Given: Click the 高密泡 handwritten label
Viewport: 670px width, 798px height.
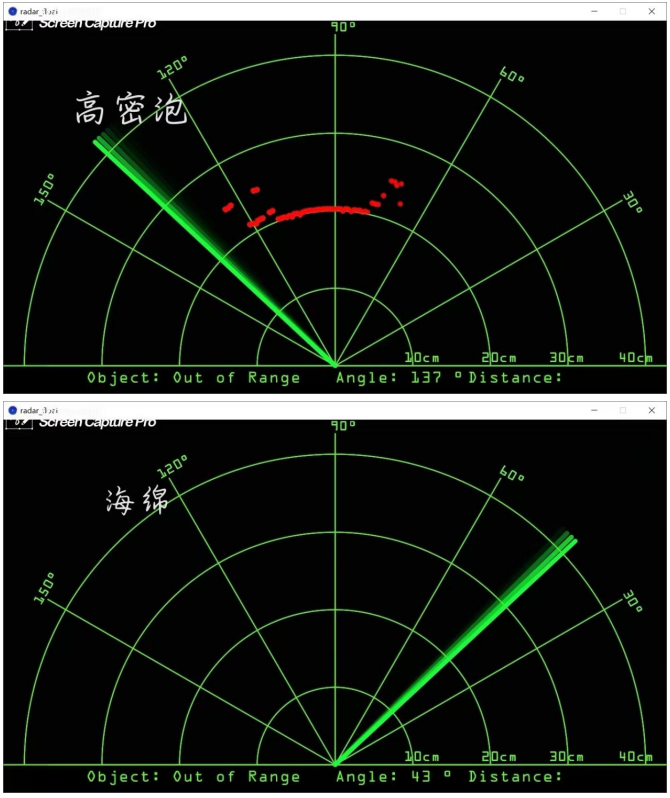Looking at the screenshot, I should tap(131, 110).
